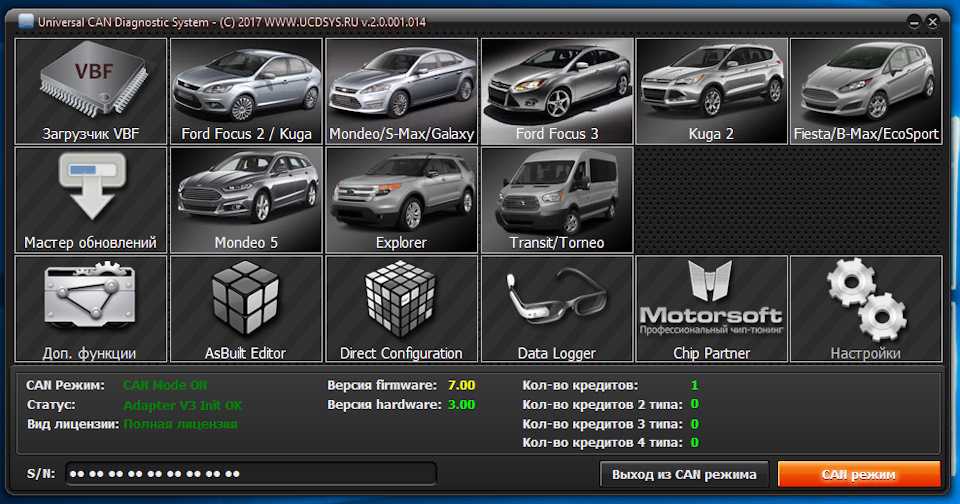Start the Data Logger glasses icon
Viewport: 960px width, 504px height.
point(557,309)
